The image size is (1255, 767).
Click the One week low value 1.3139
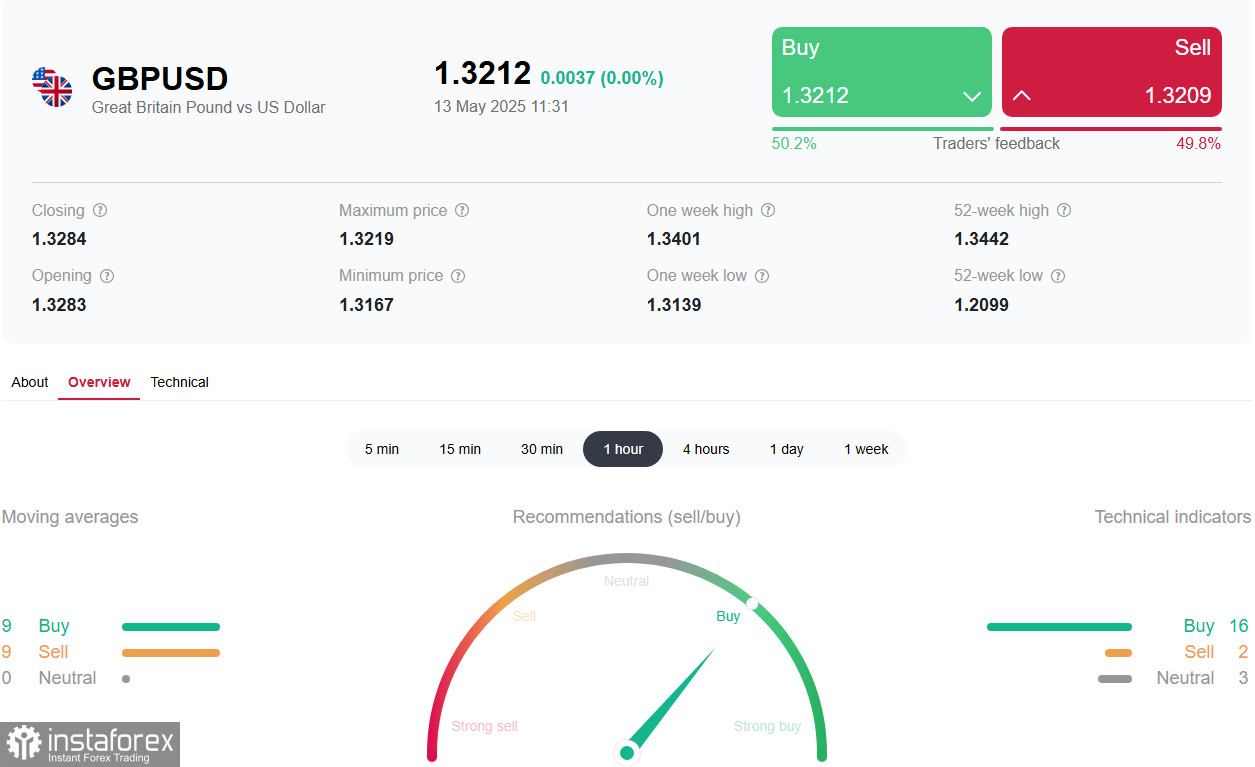point(674,305)
